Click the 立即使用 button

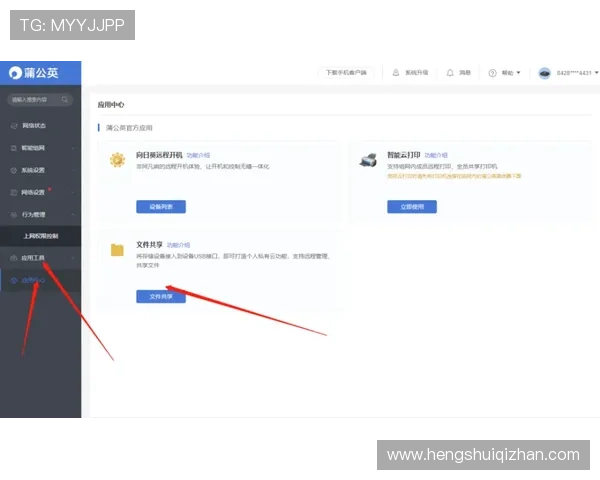pos(412,207)
